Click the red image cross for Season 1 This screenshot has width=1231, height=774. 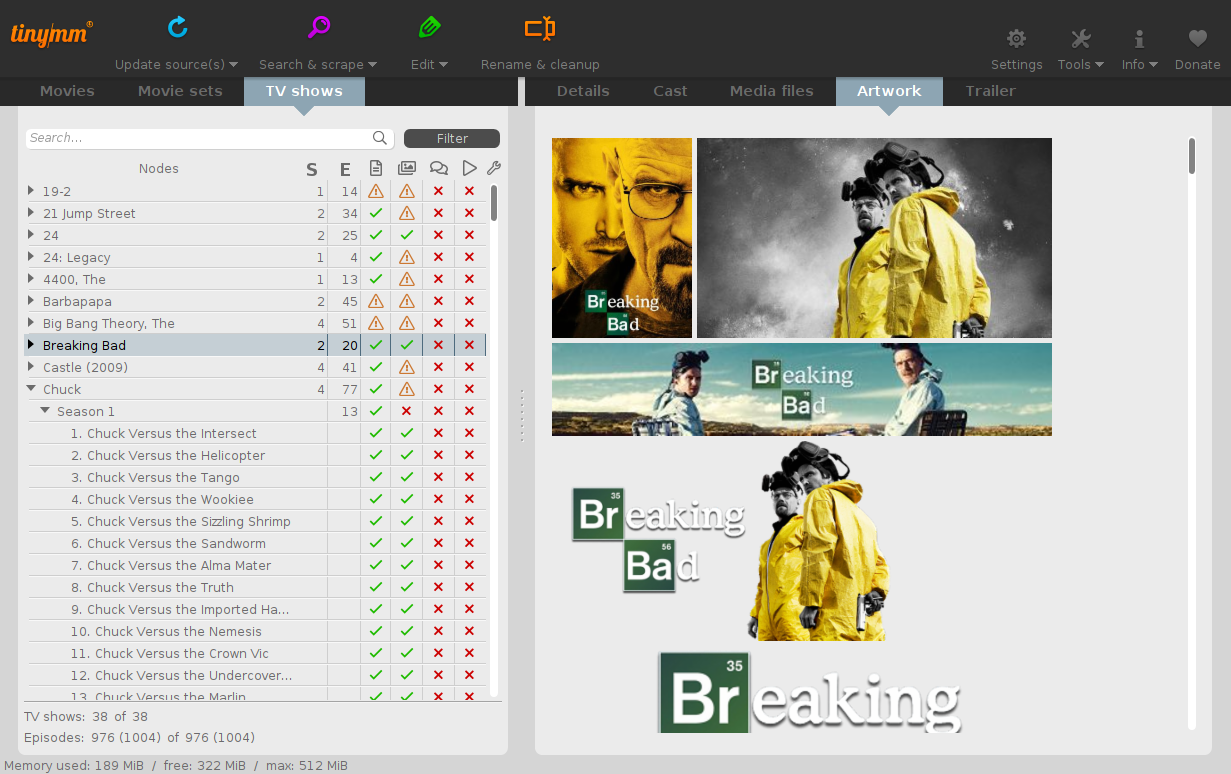click(407, 411)
